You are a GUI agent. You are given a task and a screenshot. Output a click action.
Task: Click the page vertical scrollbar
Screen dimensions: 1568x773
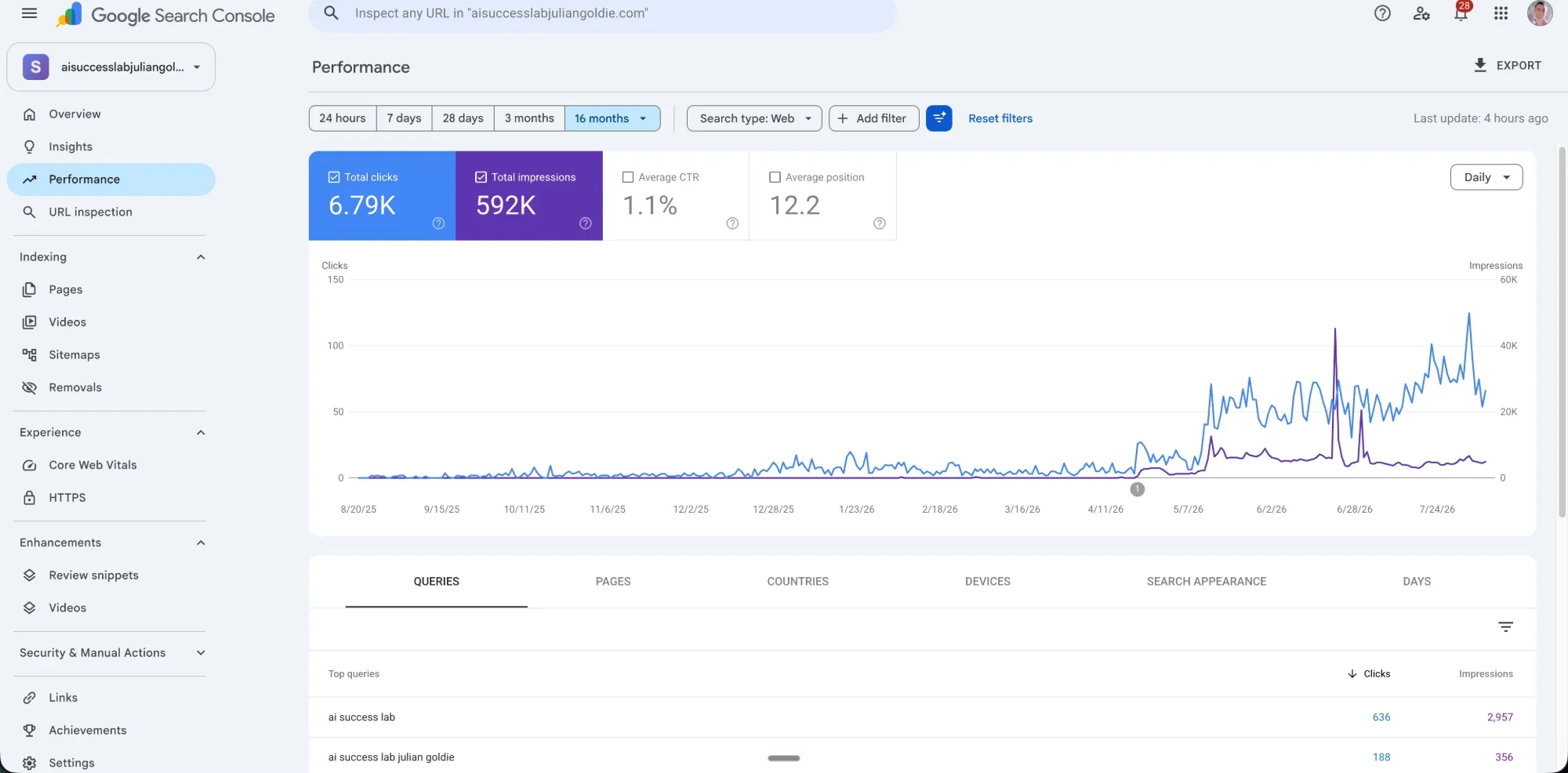coord(1562,332)
